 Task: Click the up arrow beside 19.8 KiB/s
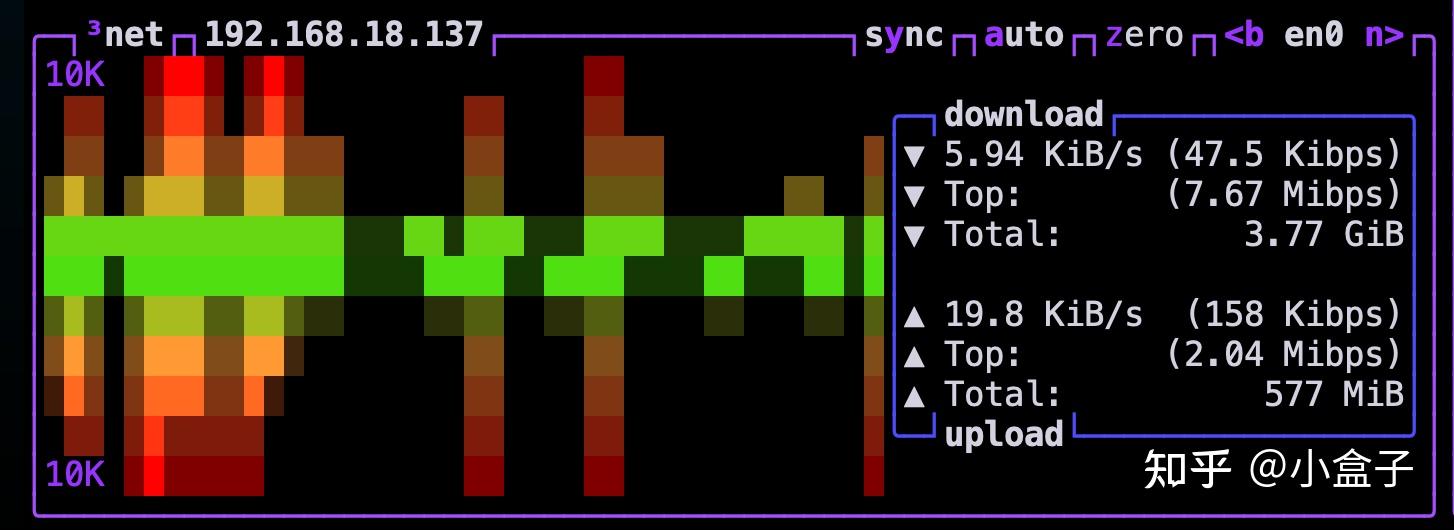(914, 316)
